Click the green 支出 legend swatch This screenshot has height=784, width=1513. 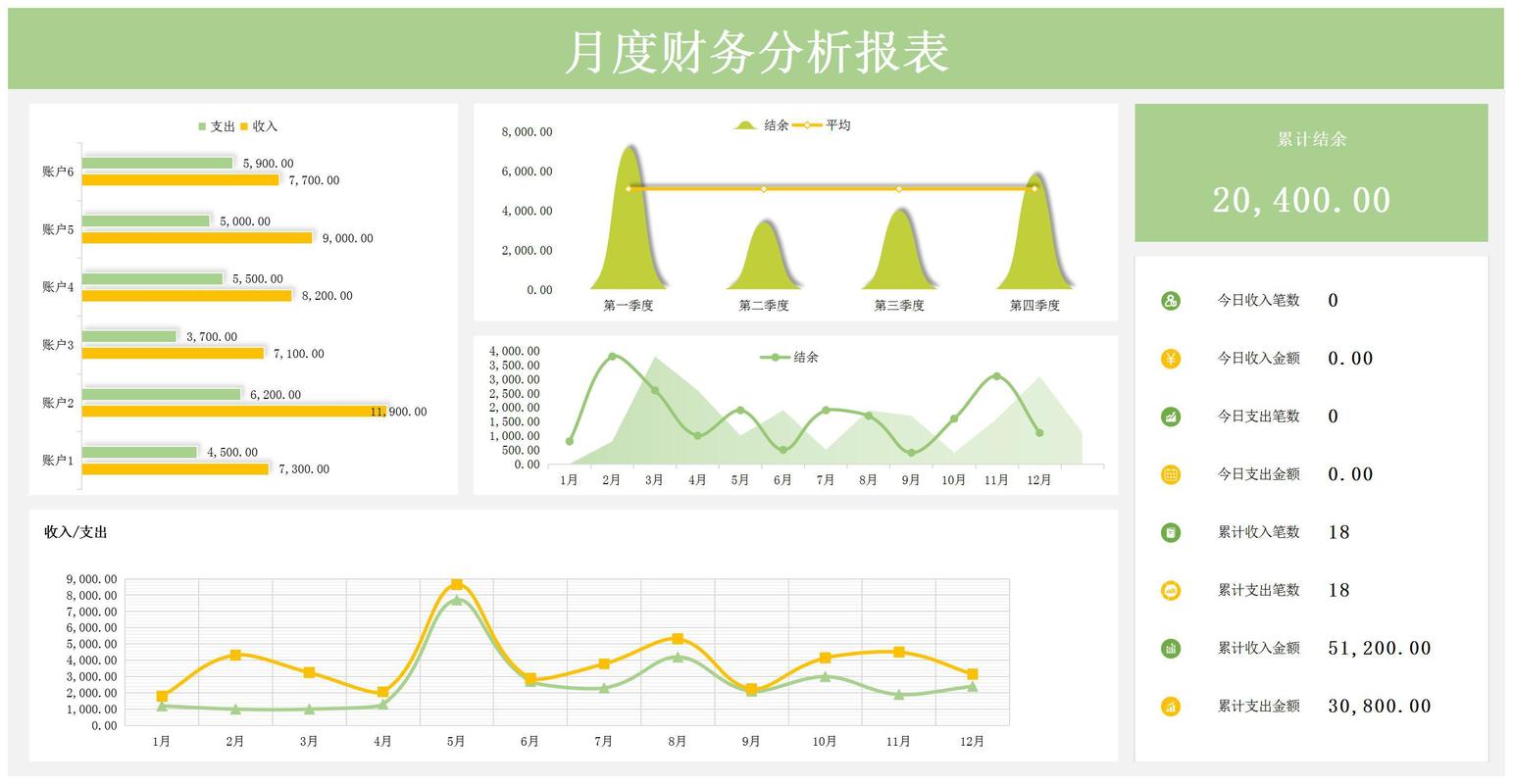(x=203, y=126)
